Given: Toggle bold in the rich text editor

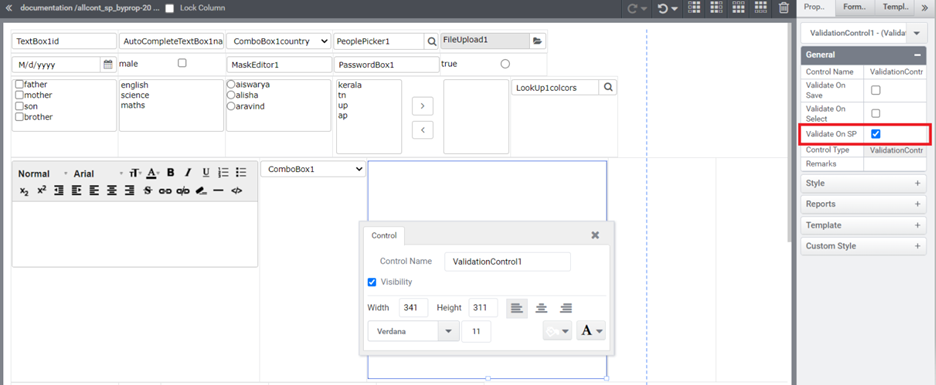Looking at the screenshot, I should (x=170, y=173).
